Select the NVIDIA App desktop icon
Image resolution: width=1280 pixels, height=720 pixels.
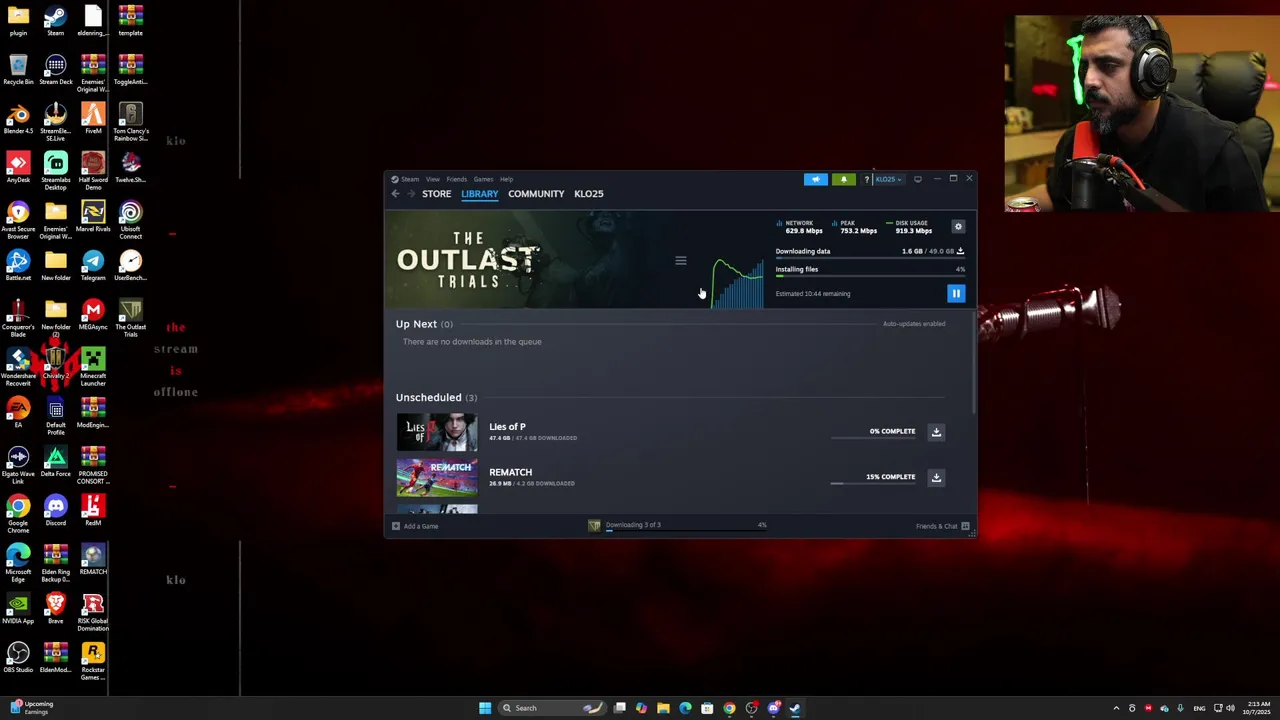click(18, 608)
